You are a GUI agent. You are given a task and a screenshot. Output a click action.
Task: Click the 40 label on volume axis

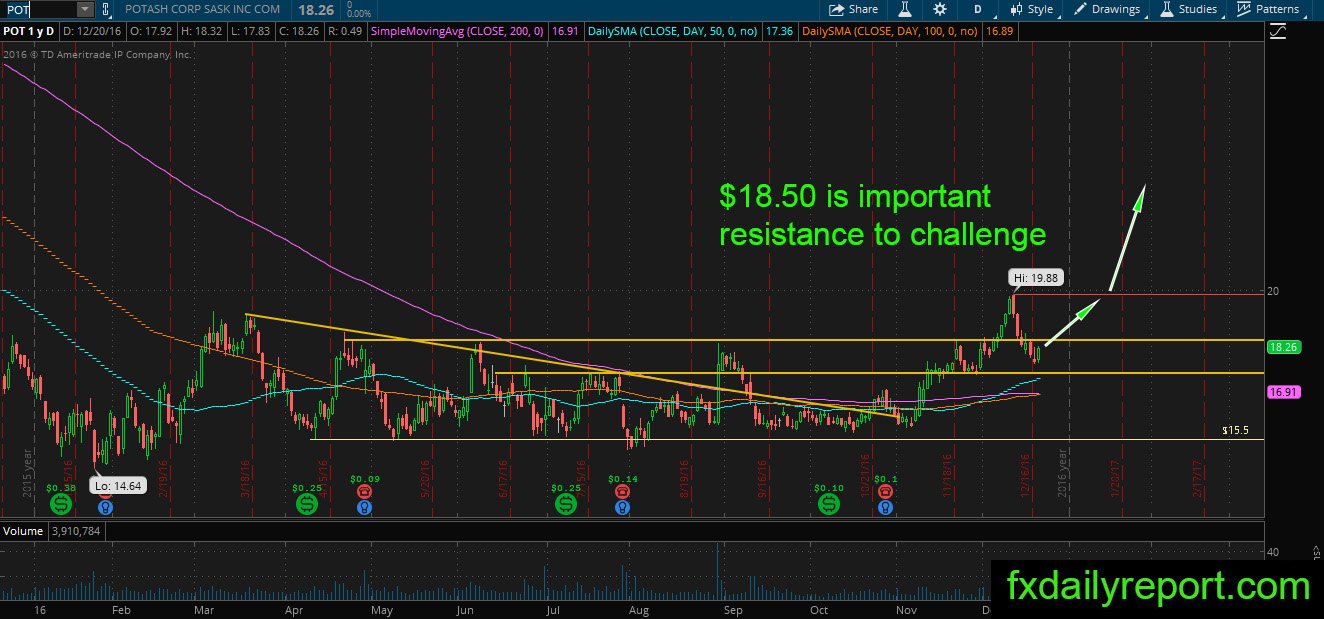click(1274, 552)
